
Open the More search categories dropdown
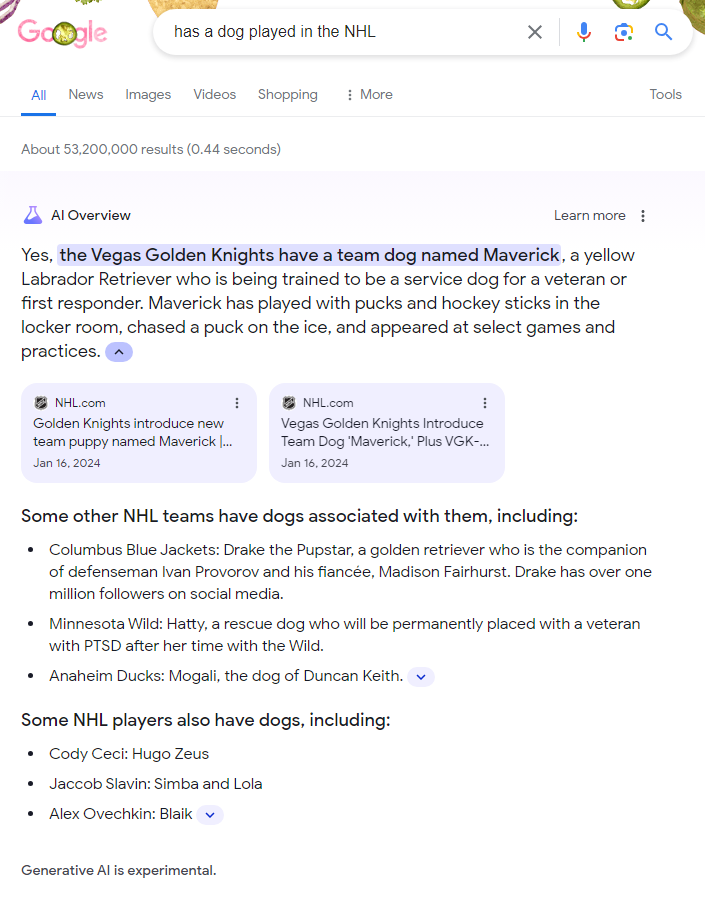pos(368,94)
